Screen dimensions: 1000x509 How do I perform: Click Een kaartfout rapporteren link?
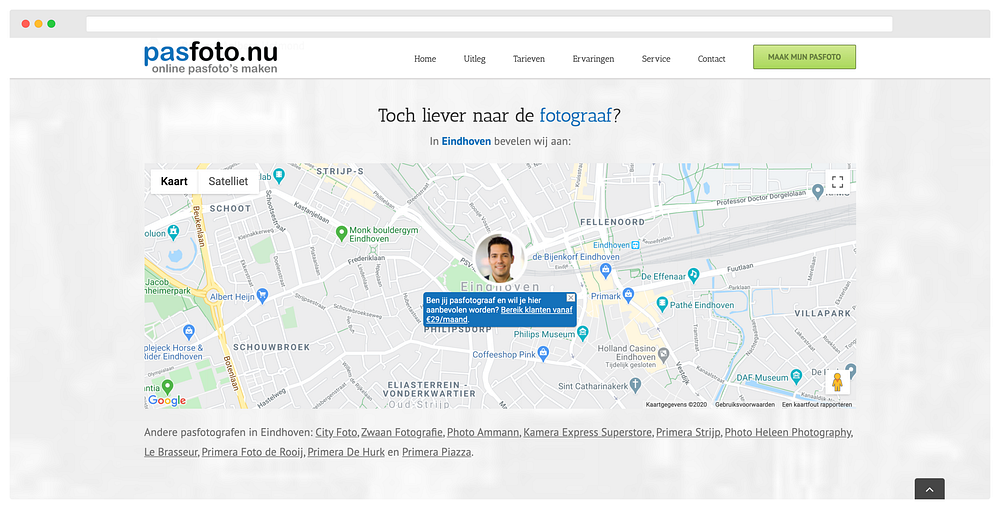(x=817, y=404)
